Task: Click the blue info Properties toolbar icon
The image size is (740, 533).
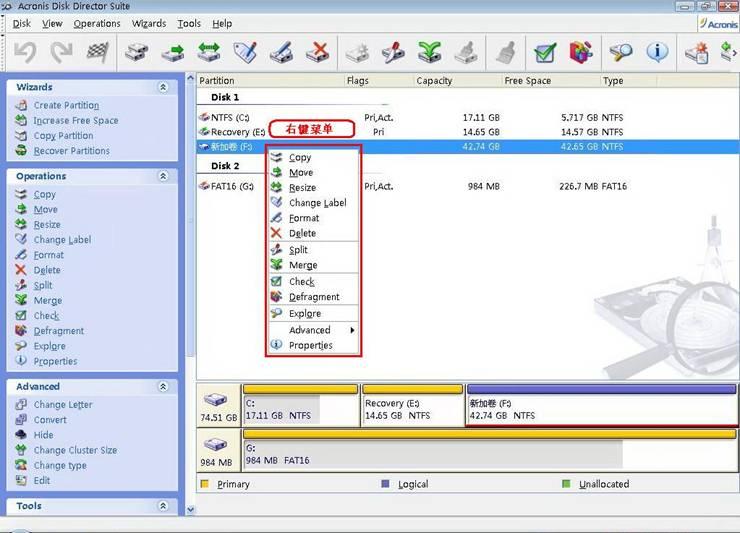Action: pos(657,51)
